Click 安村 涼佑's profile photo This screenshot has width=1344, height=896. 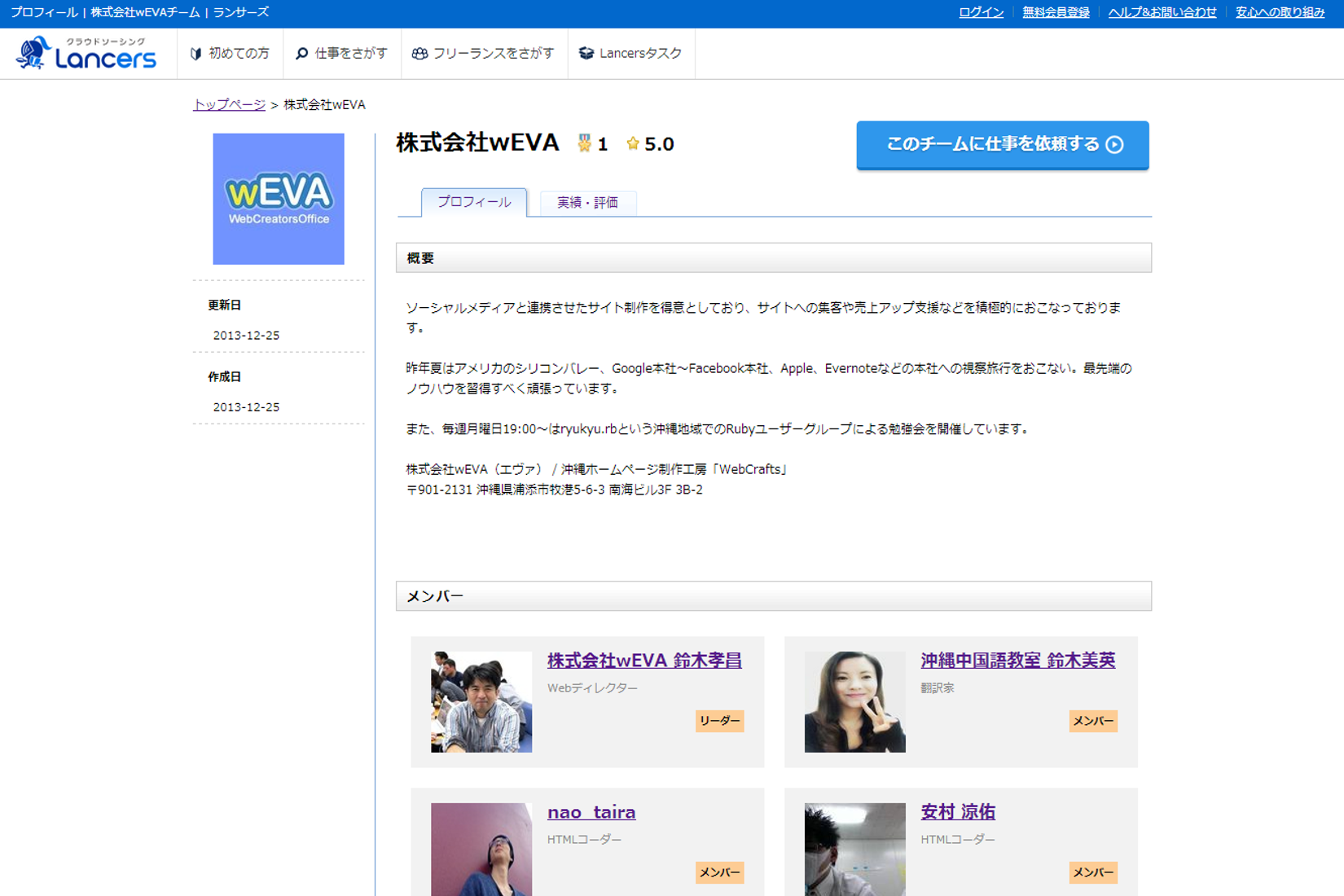click(855, 850)
